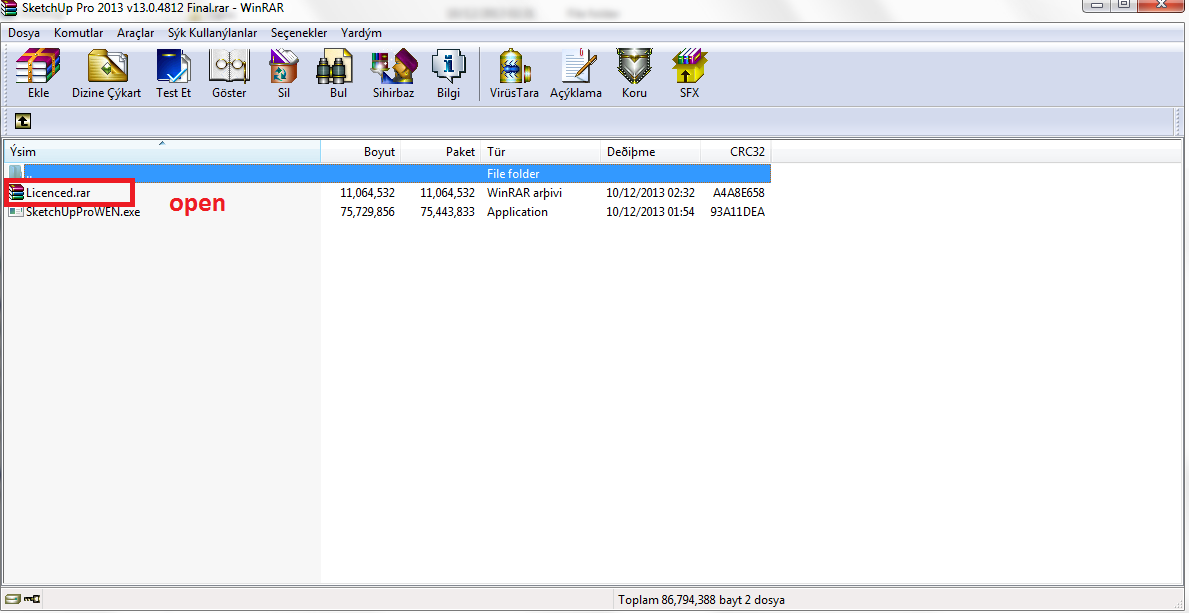Sort by the CRC32 column header
1189x613 pixels.
point(736,152)
